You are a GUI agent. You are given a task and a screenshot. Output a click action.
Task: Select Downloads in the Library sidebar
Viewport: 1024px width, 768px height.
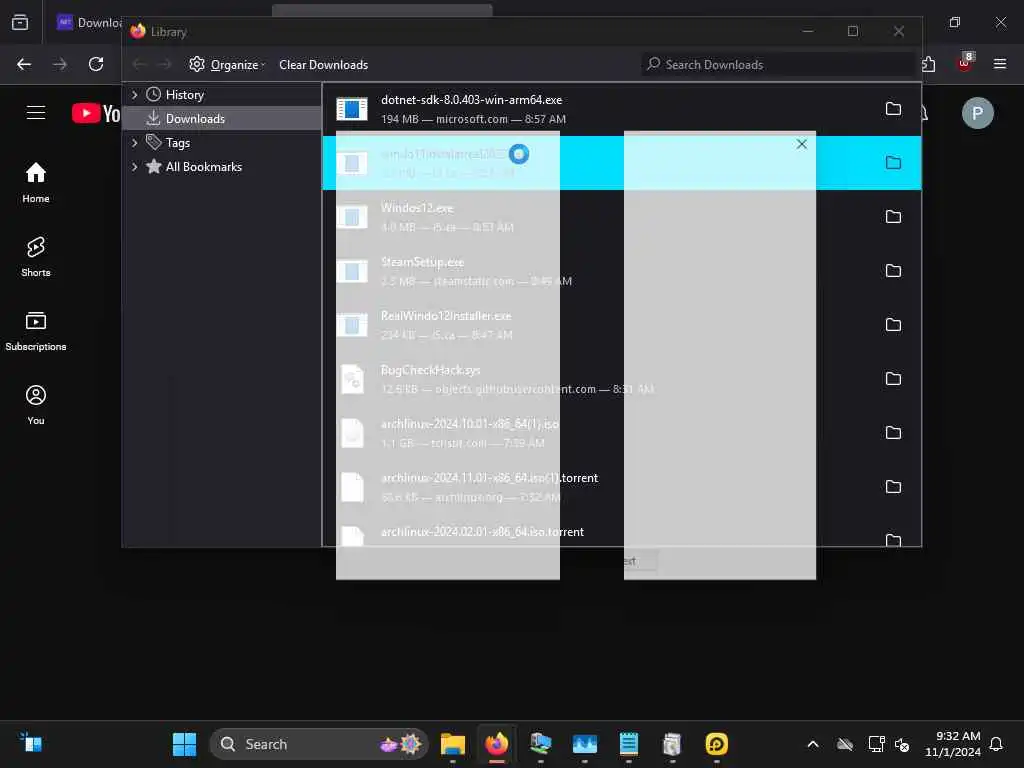tap(221, 118)
